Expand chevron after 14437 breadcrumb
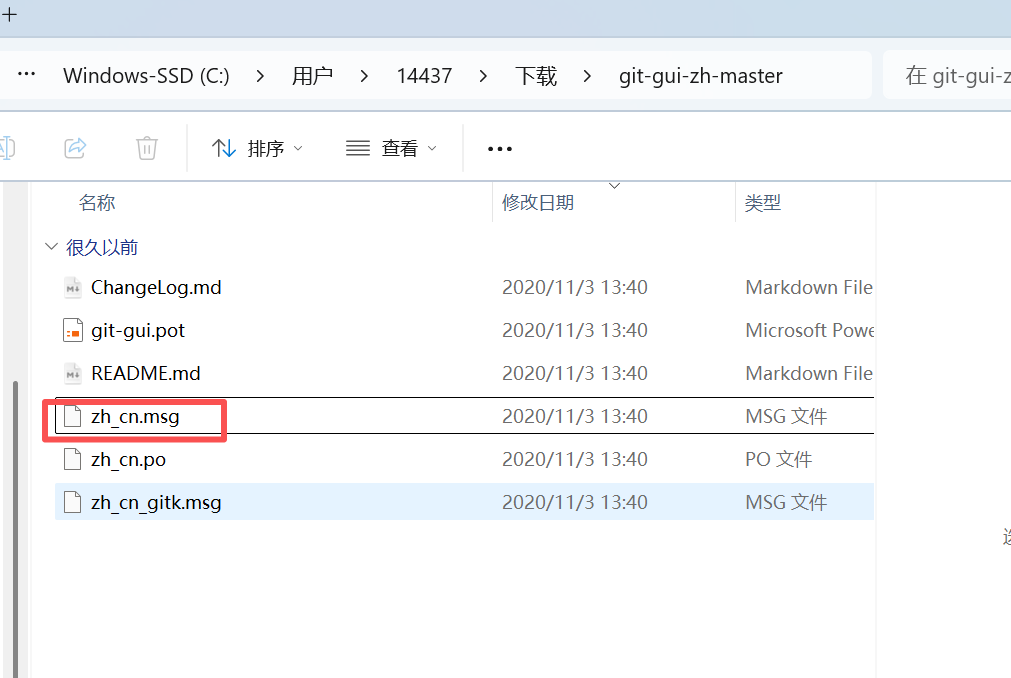Viewport: 1011px width, 678px height. tap(483, 76)
